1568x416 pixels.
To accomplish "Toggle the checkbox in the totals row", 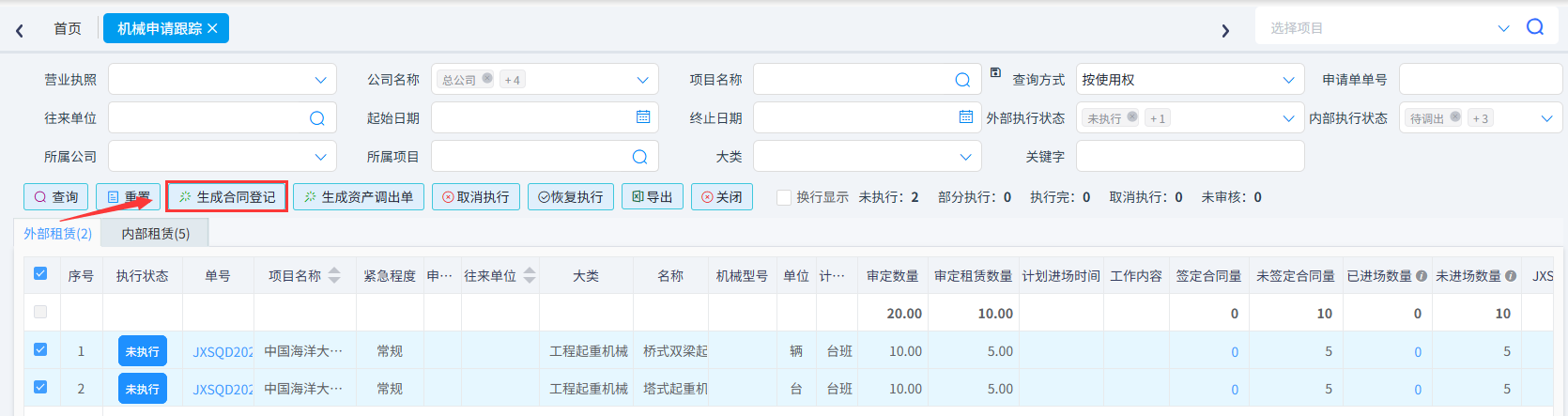I will click(x=40, y=312).
